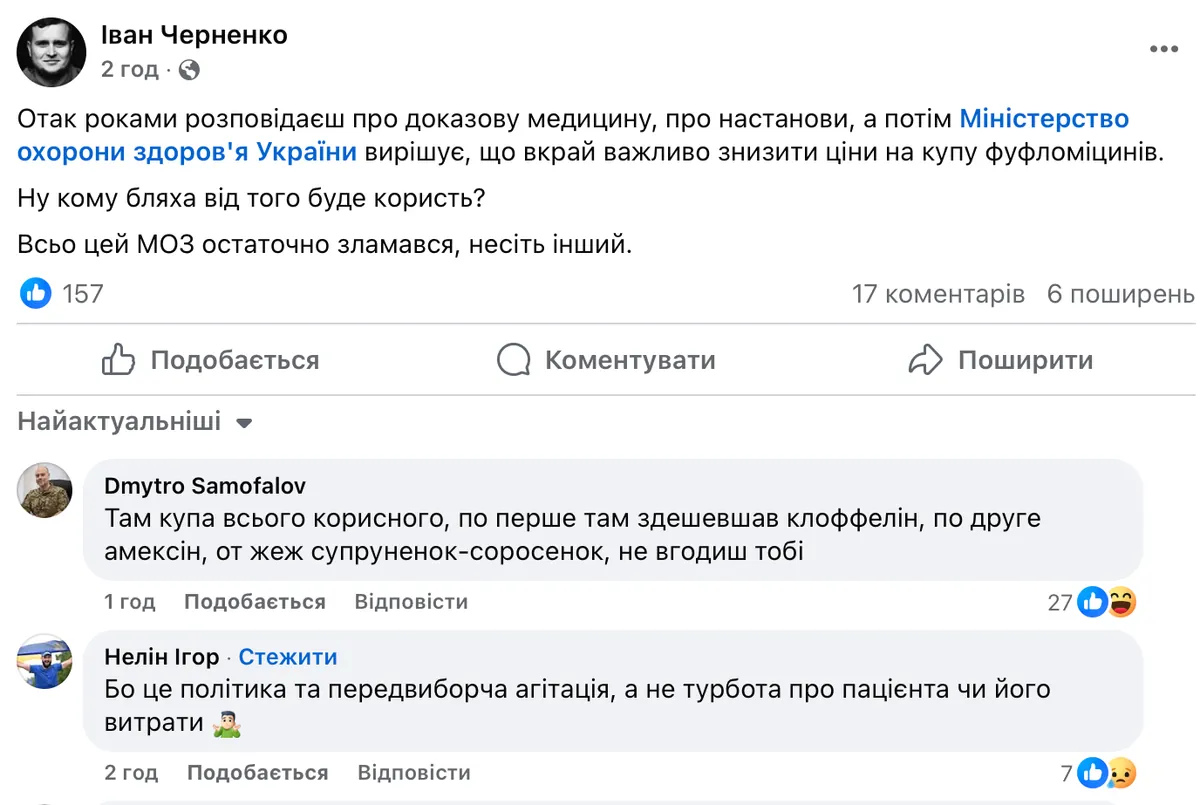1200x805 pixels.
Task: Open Іван Черненко's profile picture
Action: [50, 51]
